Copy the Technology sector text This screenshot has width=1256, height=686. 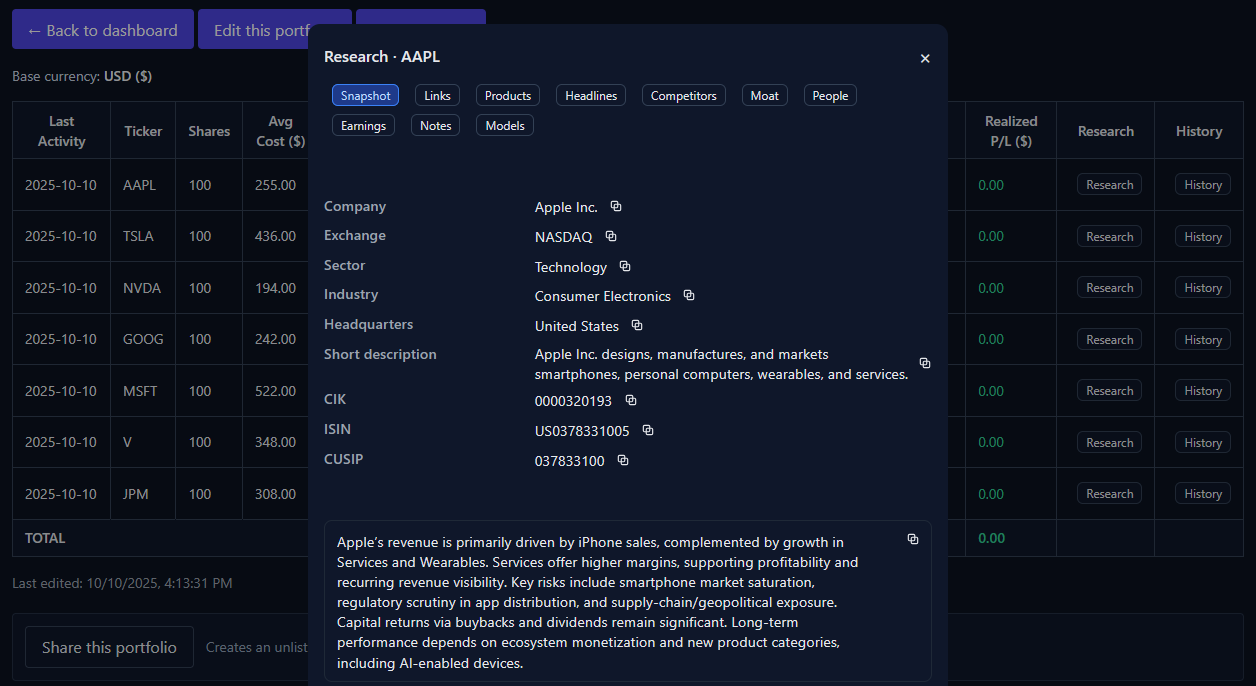pos(623,267)
